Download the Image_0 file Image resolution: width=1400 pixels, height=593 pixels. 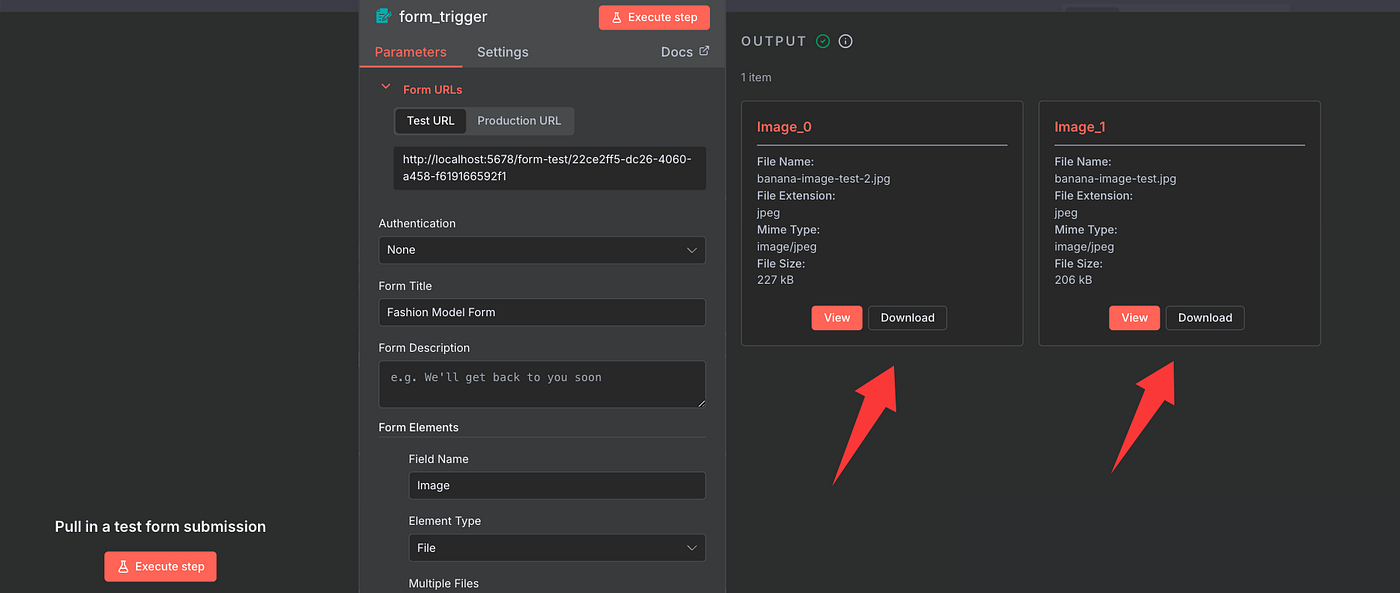[x=907, y=318]
